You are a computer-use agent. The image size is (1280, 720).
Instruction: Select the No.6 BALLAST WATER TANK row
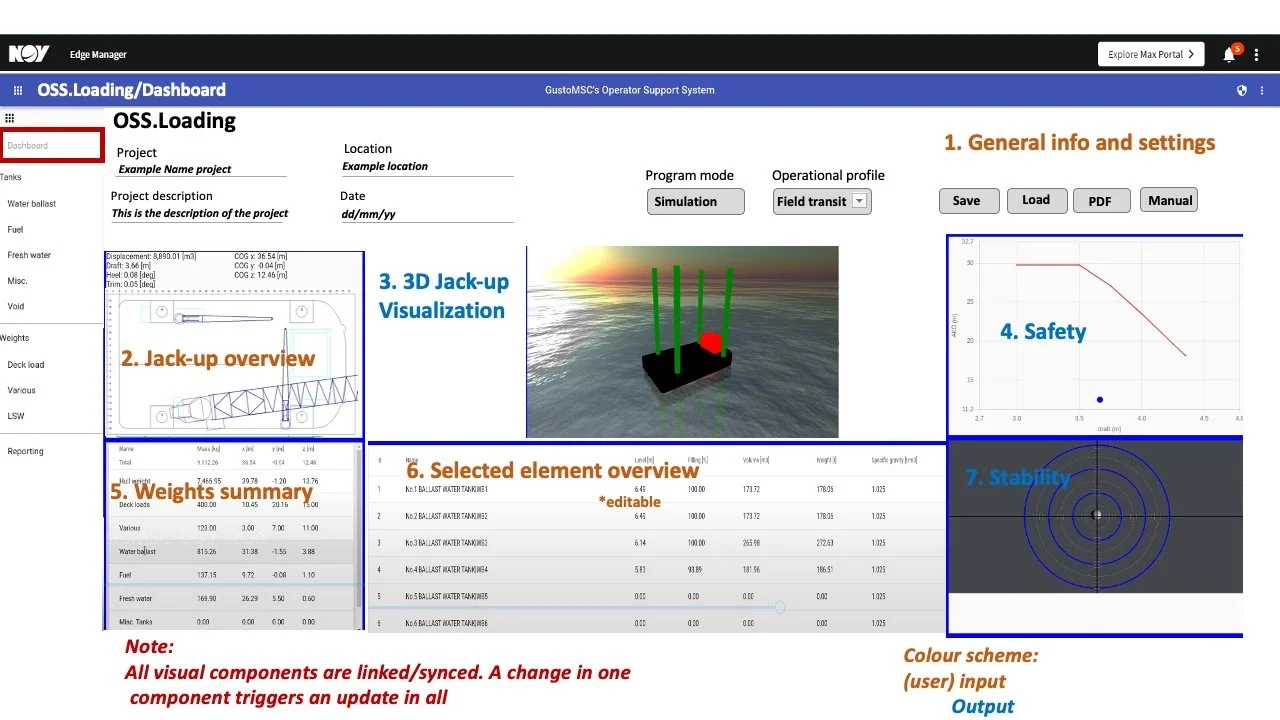tap(657, 622)
